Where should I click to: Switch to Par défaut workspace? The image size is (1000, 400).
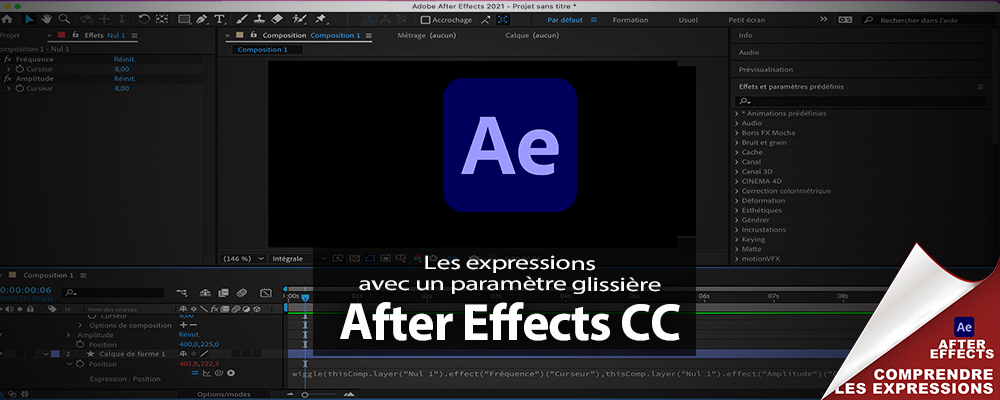click(x=565, y=20)
